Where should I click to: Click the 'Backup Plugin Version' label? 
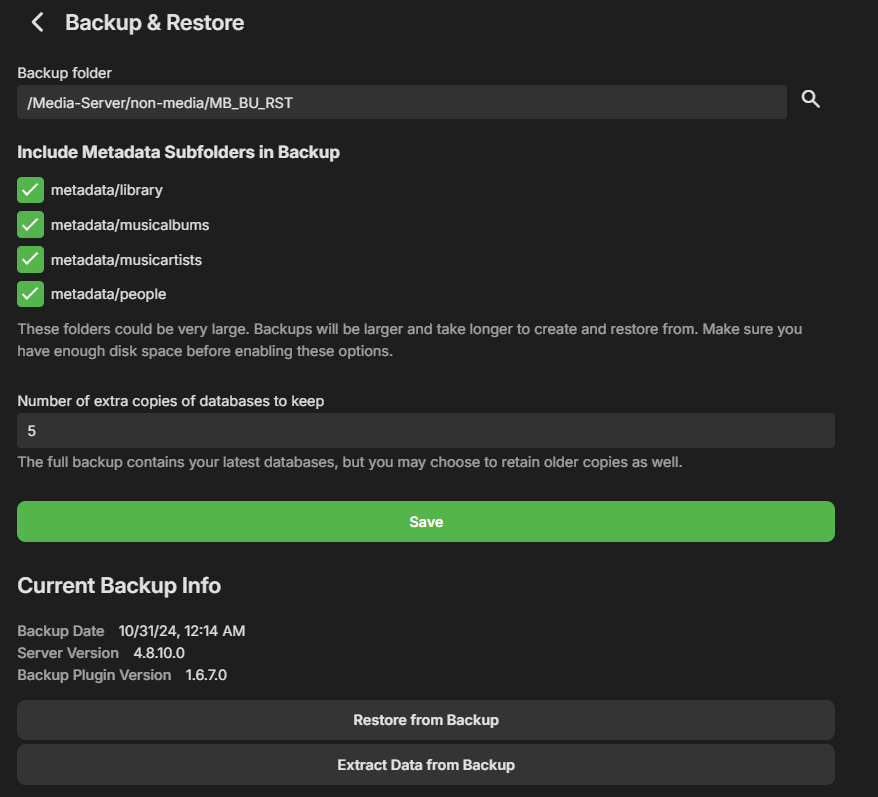[x=94, y=675]
